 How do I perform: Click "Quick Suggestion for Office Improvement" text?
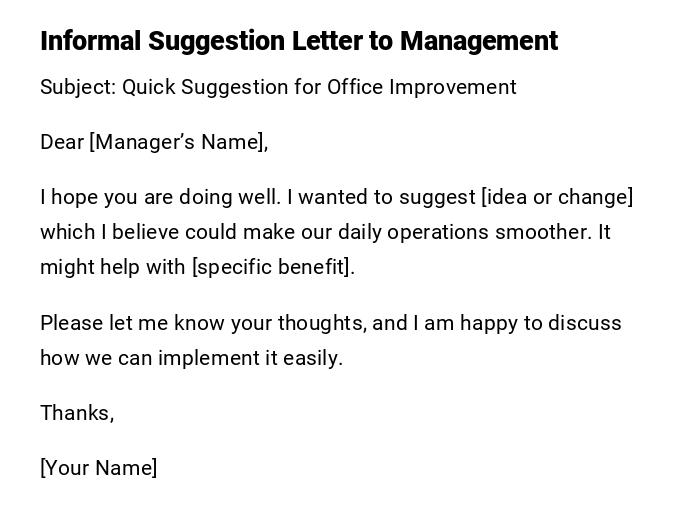(319, 87)
